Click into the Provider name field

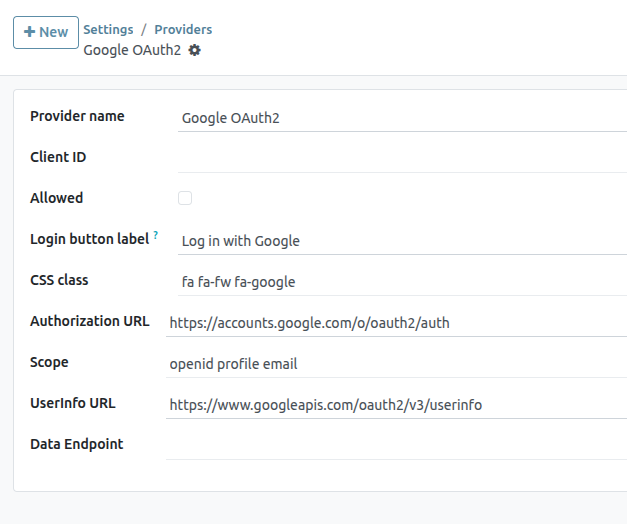pos(400,118)
